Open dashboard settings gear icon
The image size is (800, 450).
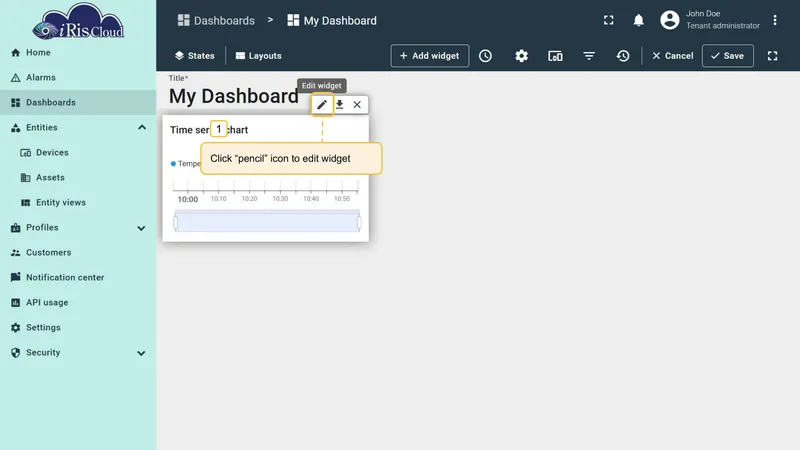521,56
